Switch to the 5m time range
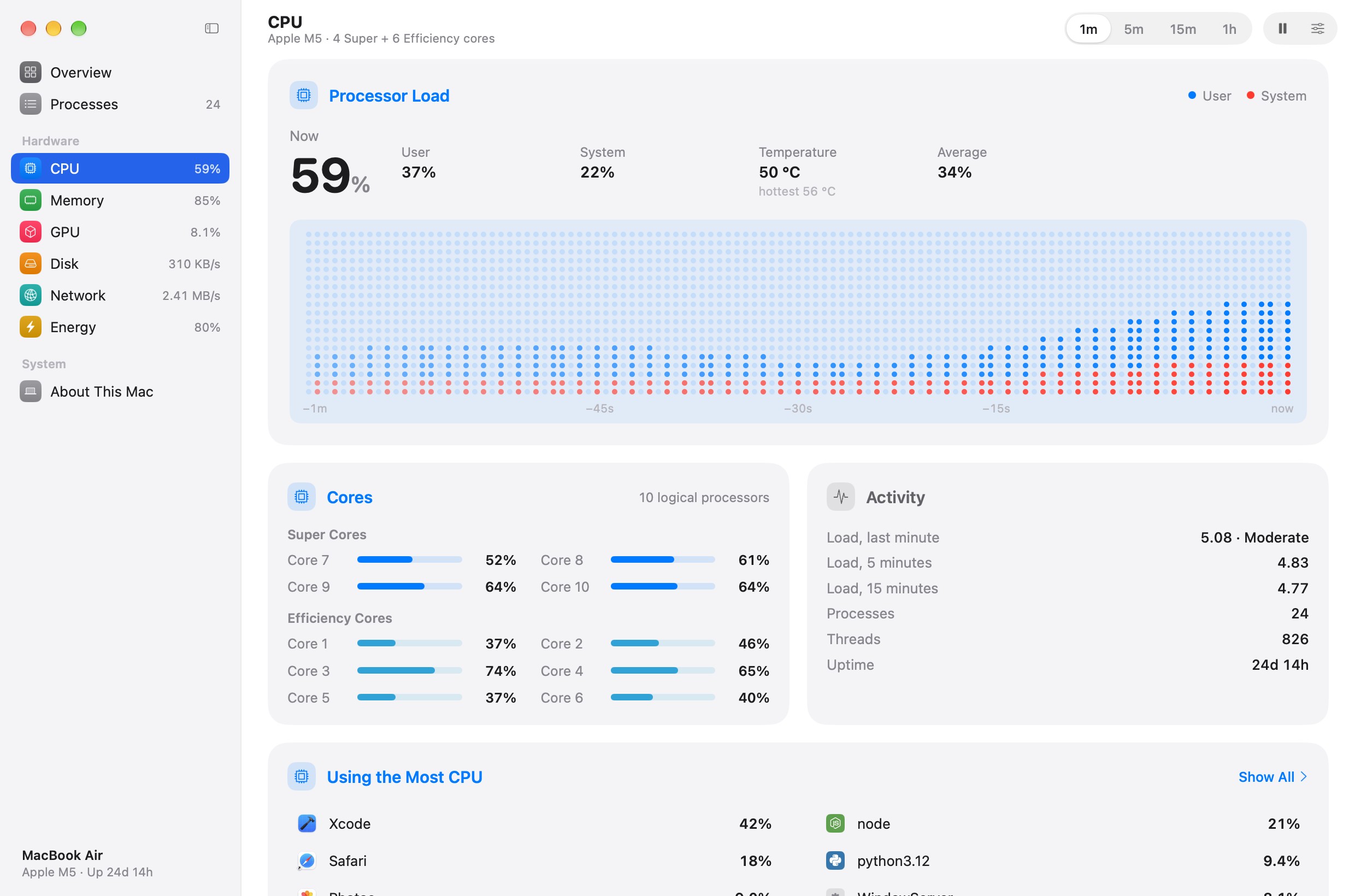Screen dimensions: 1355x896 coord(1133,28)
